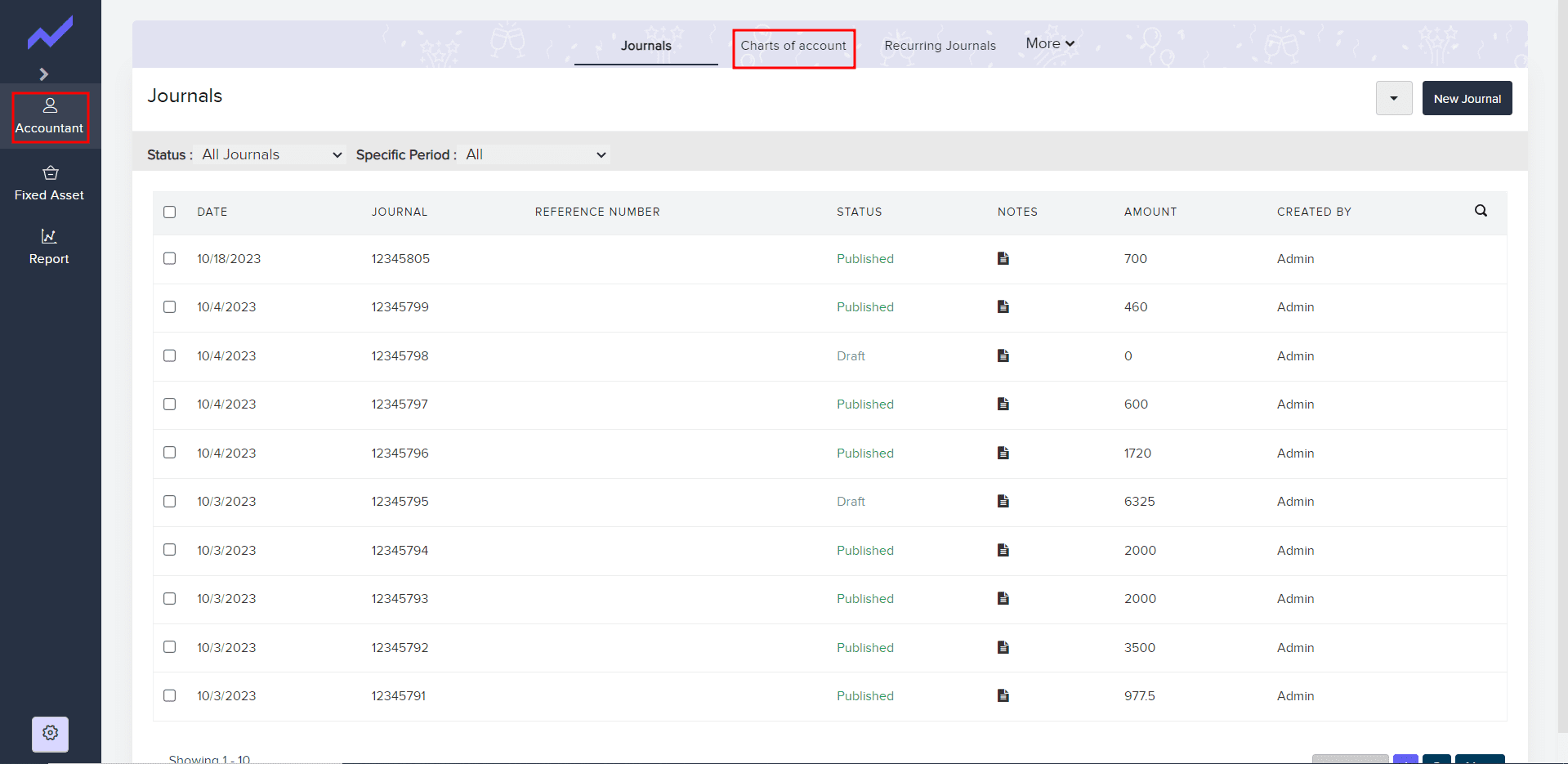Check the box for journal 12345805
This screenshot has width=1568, height=764.
[170, 258]
